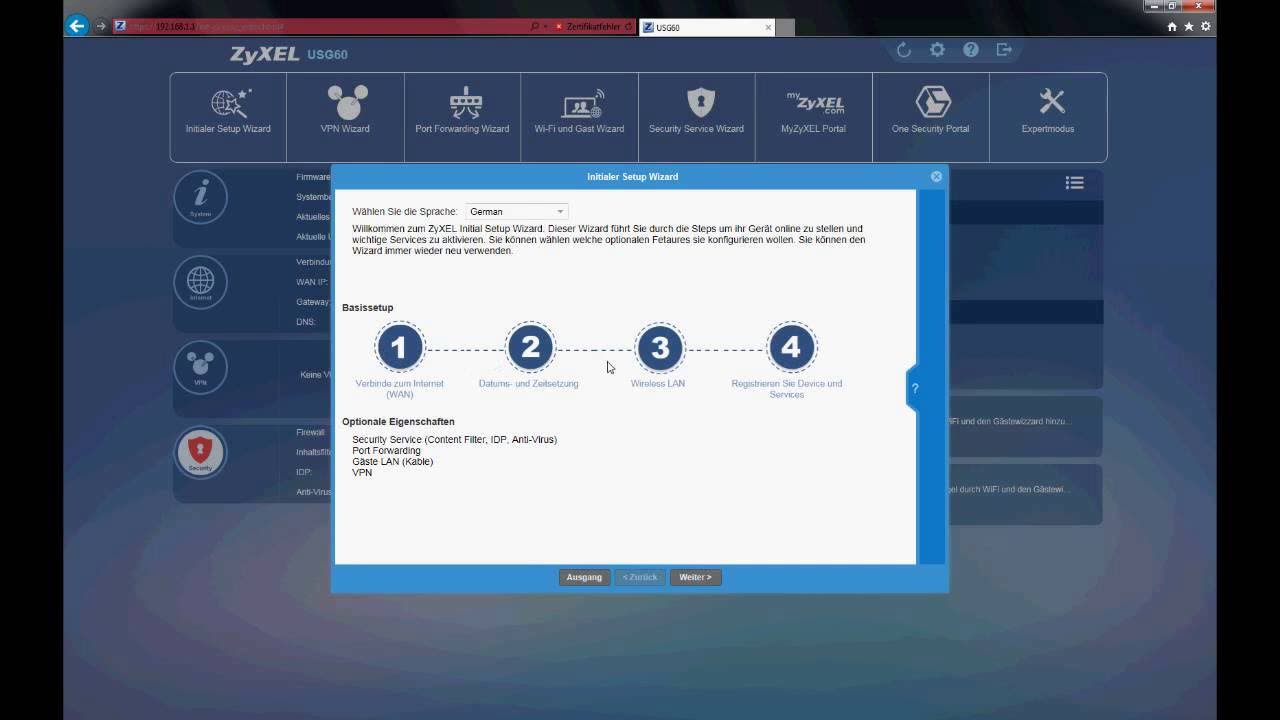Click step 4 Registrieren Sie Device
This screenshot has width=1280, height=720.
791,347
